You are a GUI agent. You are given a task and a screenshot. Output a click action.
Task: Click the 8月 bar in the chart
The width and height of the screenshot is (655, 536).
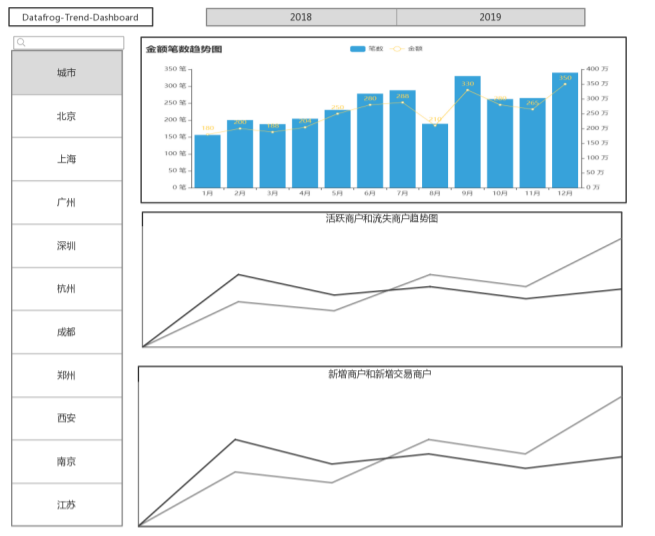435,156
